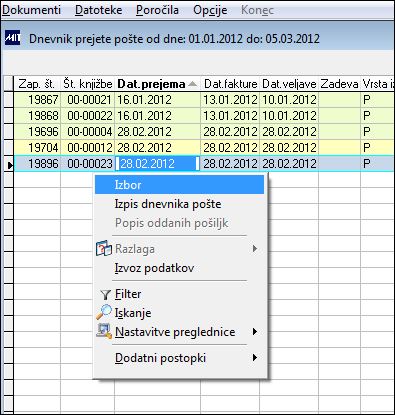
Task: Expand Nastavitve preglednice submenu arrow
Action: coord(255,332)
